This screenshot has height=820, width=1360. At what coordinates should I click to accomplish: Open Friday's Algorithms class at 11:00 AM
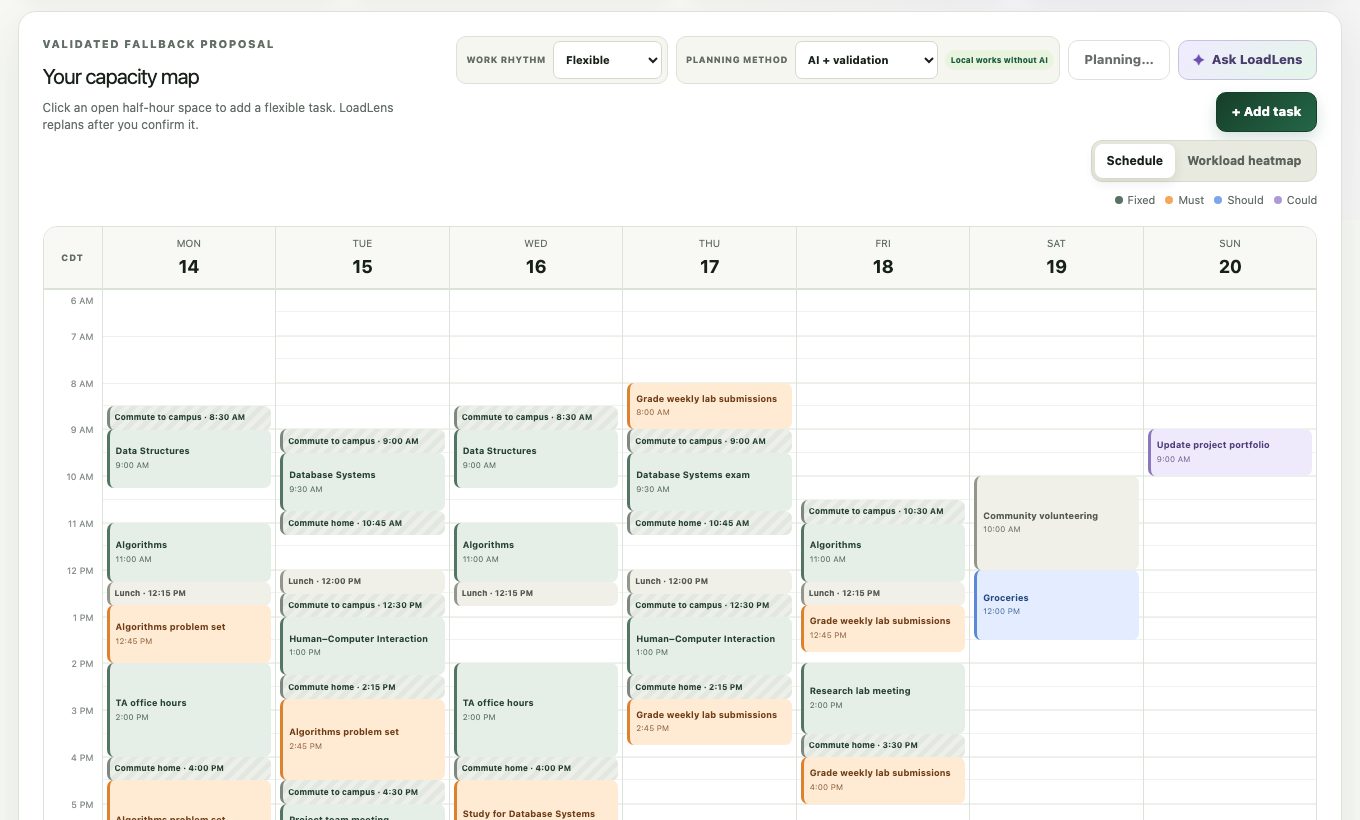(x=883, y=552)
